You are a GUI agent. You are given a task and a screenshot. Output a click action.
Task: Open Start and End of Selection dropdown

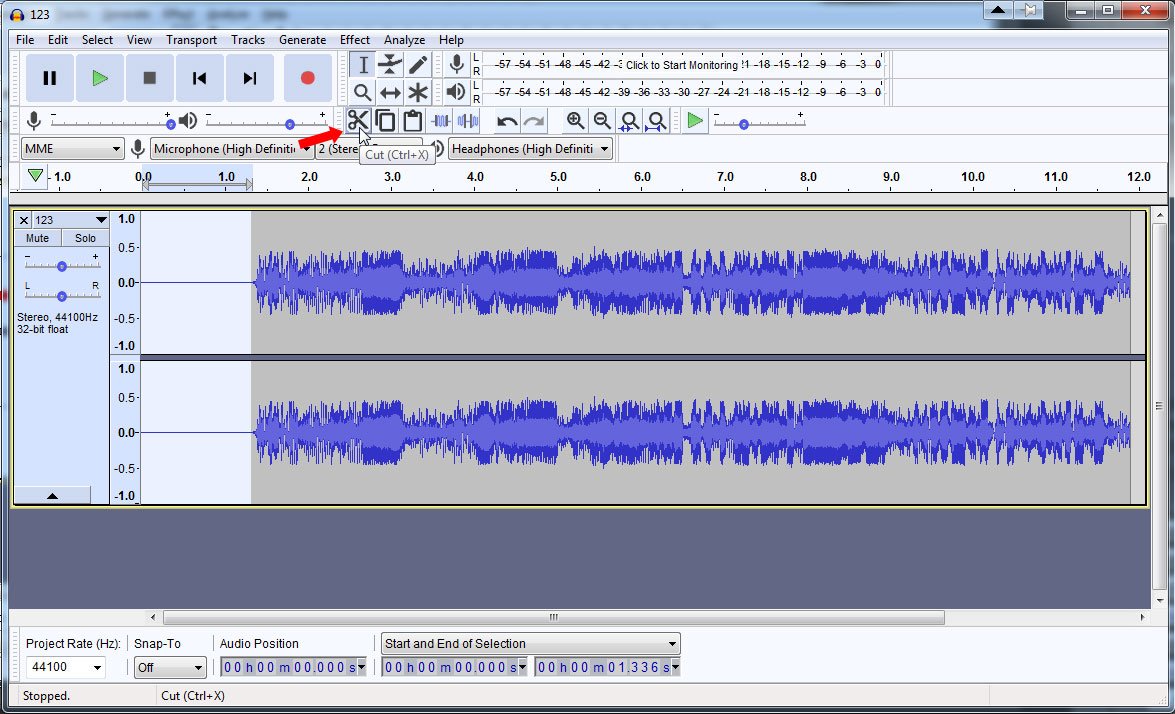531,644
